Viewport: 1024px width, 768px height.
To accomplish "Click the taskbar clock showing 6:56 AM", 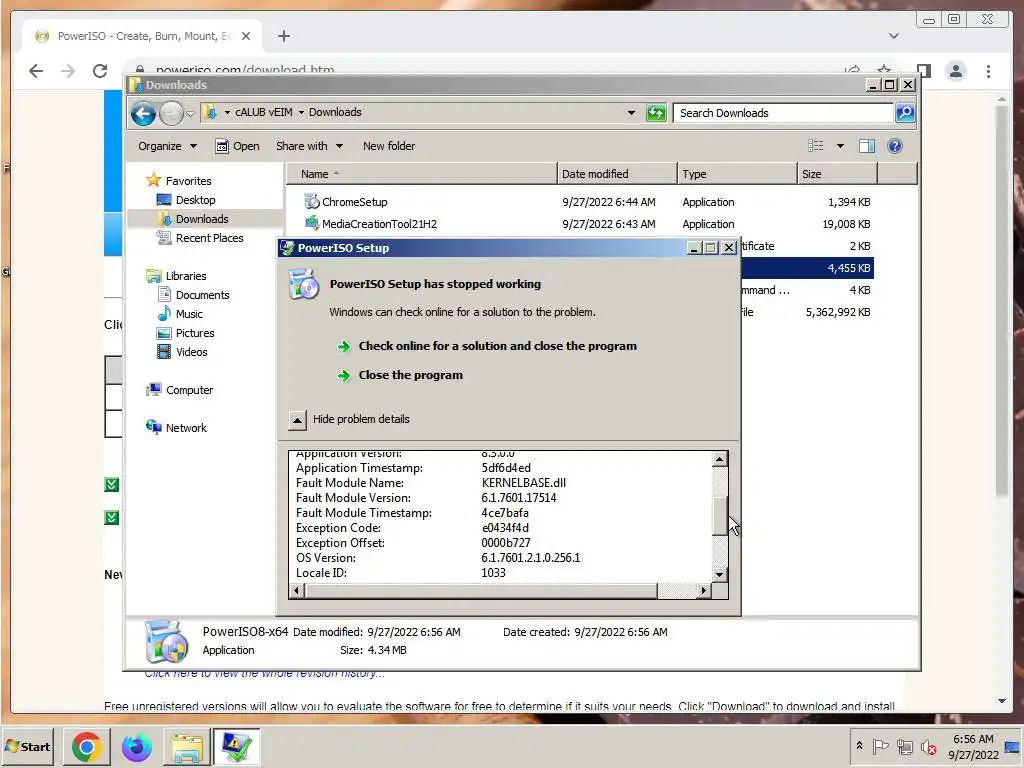I will (973, 746).
